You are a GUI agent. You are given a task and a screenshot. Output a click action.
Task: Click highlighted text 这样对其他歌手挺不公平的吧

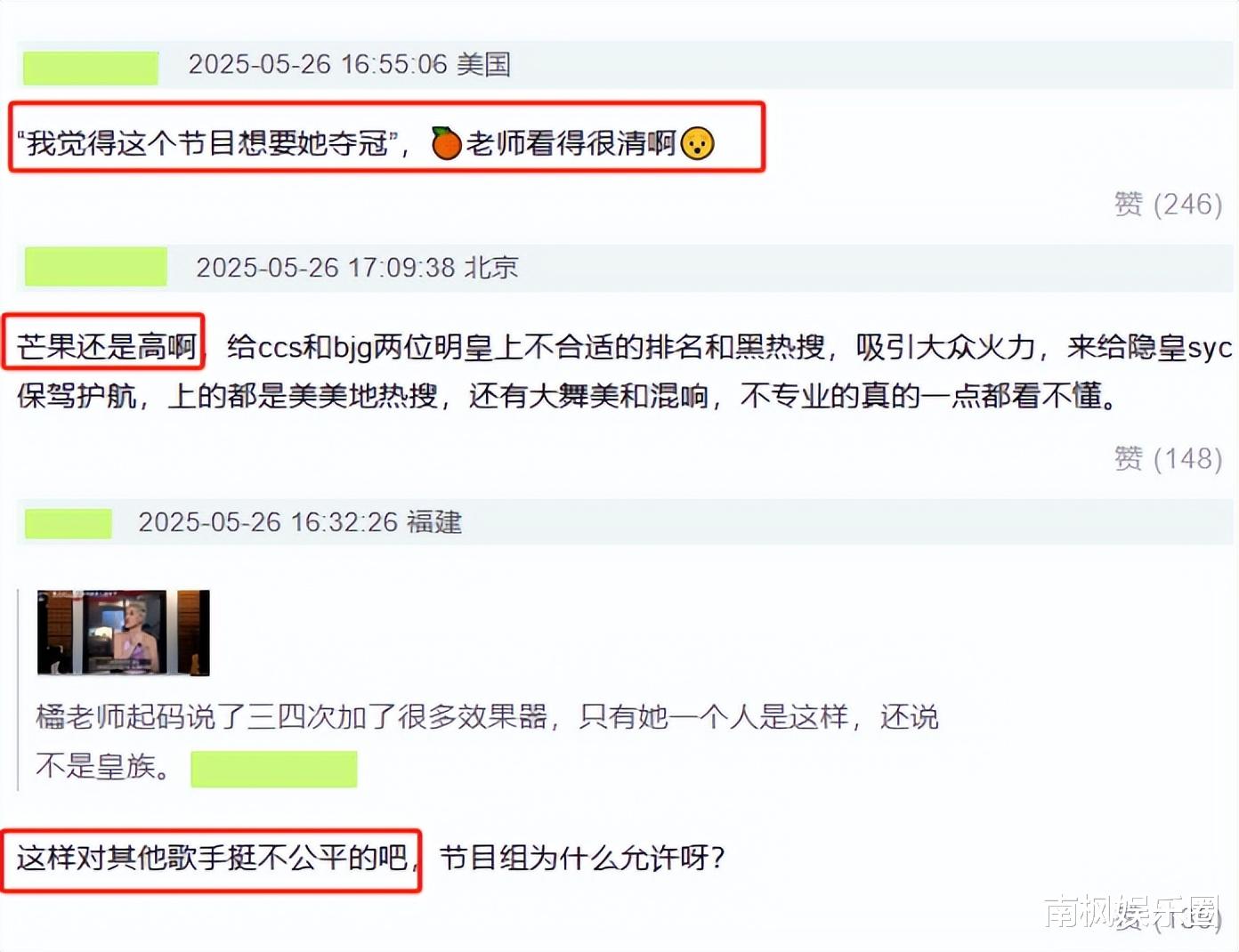[x=212, y=858]
